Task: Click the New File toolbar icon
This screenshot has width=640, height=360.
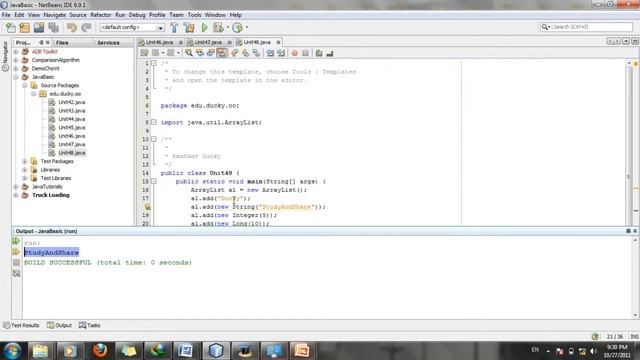Action: coord(11,28)
